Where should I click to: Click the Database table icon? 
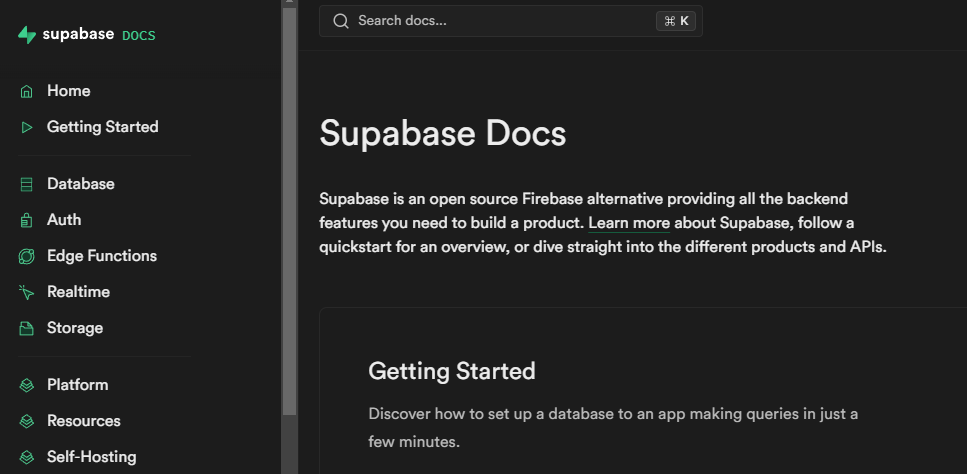pyautogui.click(x=26, y=184)
